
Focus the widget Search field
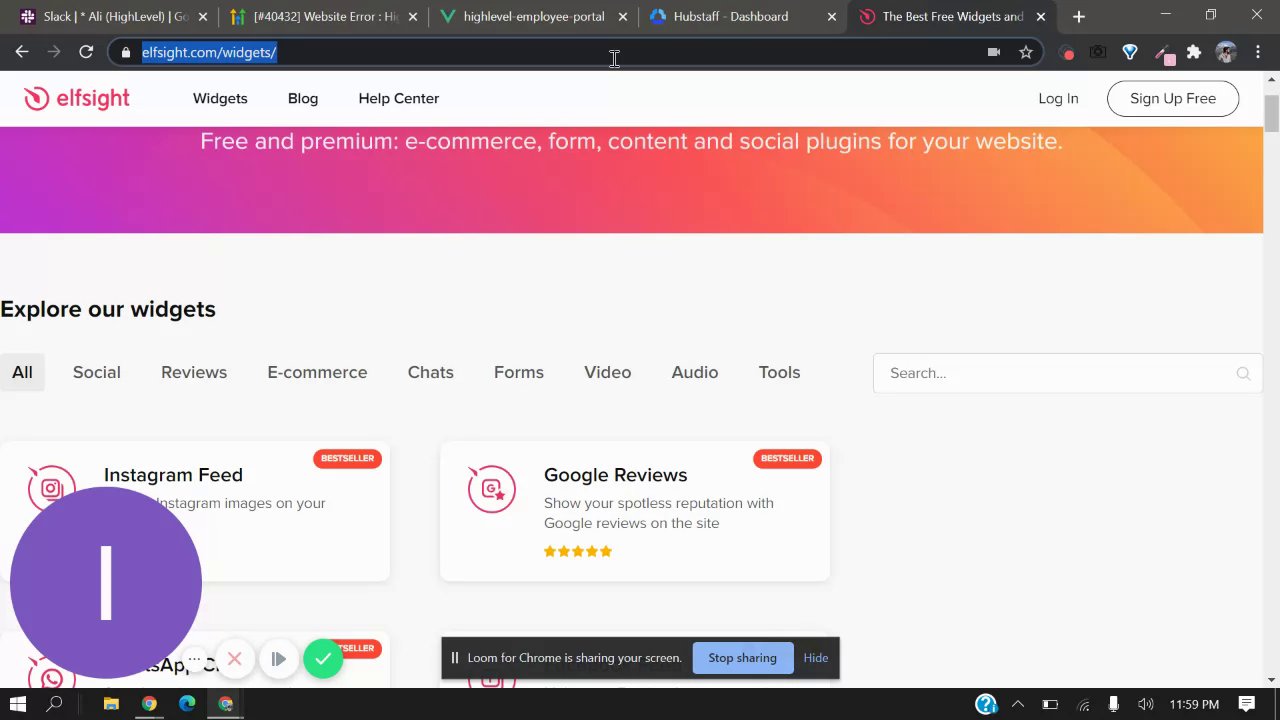tap(1067, 373)
